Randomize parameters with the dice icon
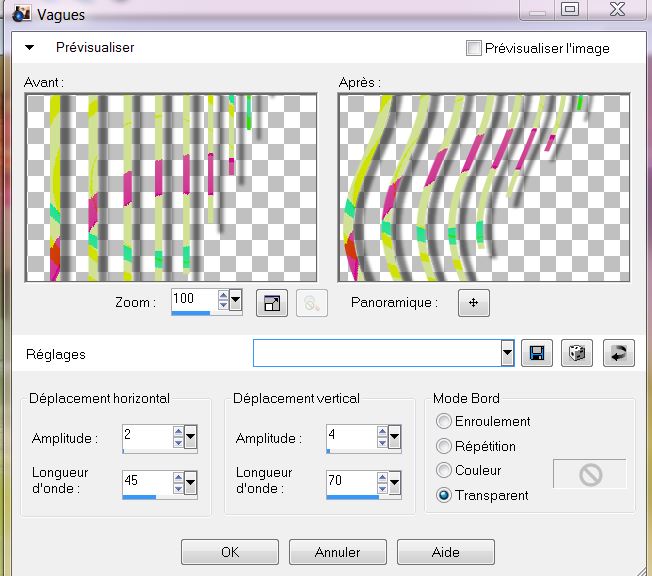This screenshot has height=576, width=652. [x=577, y=353]
